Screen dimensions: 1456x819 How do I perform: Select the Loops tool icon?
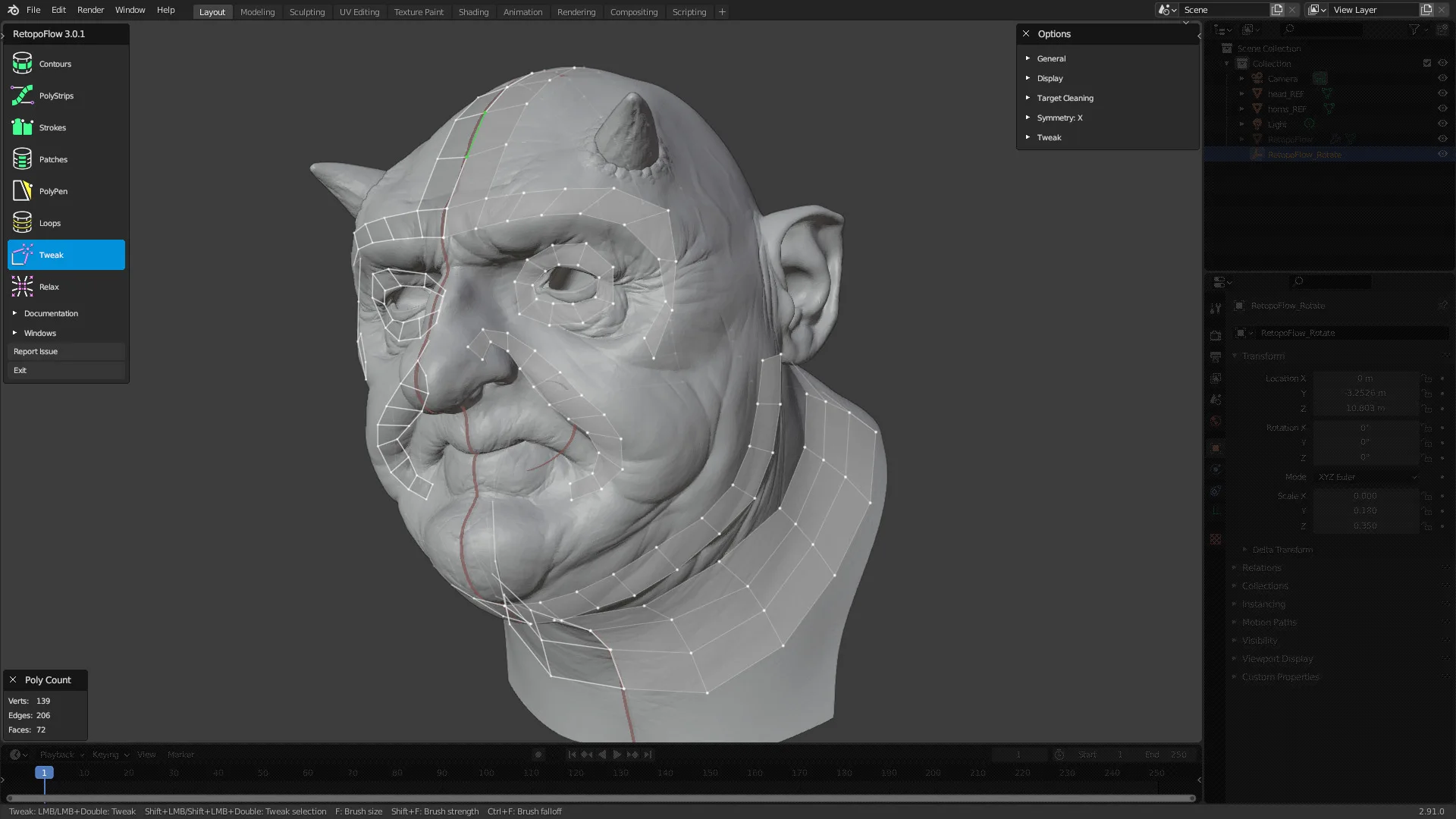pyautogui.click(x=22, y=223)
